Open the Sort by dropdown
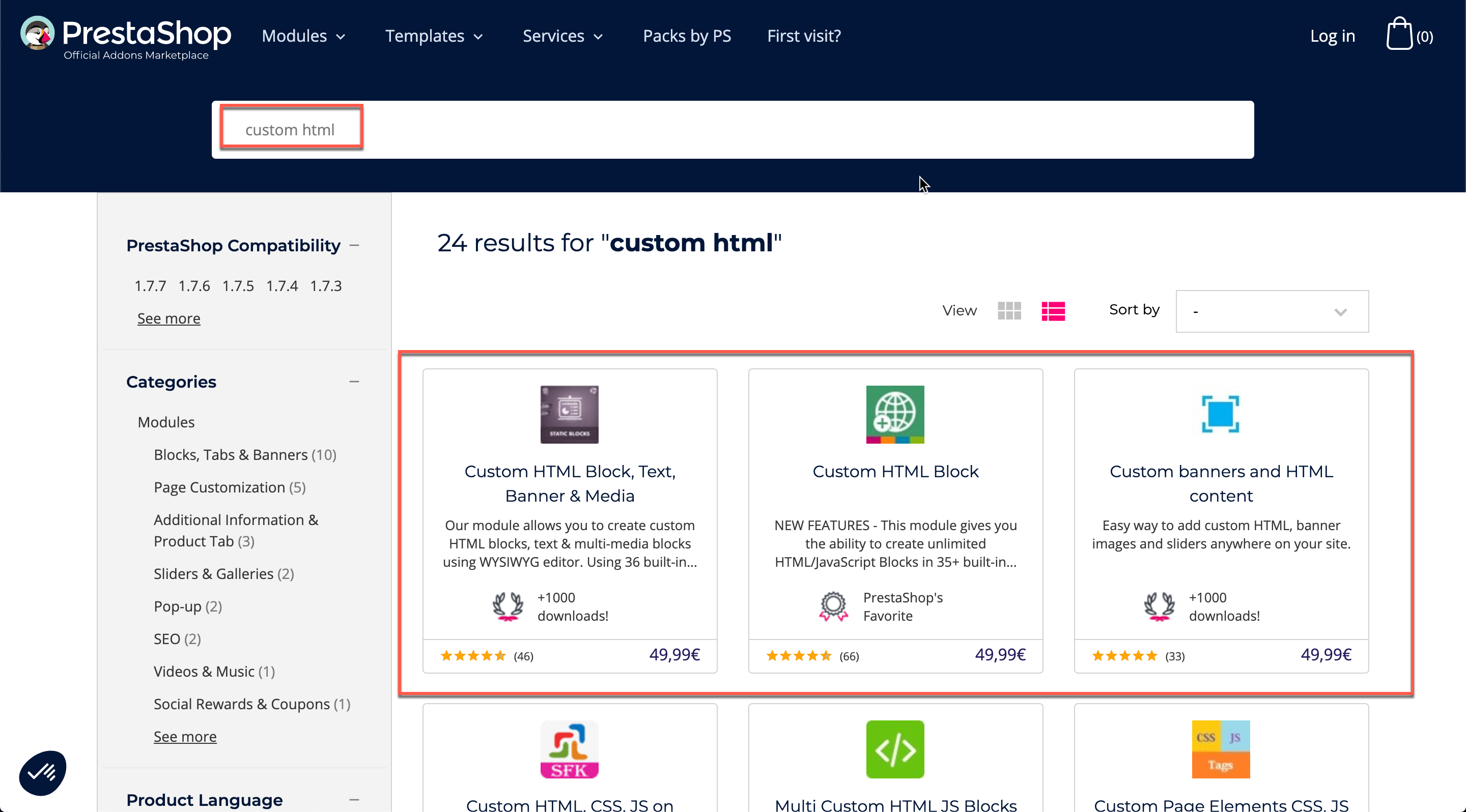Viewport: 1466px width, 812px height. coord(1272,311)
